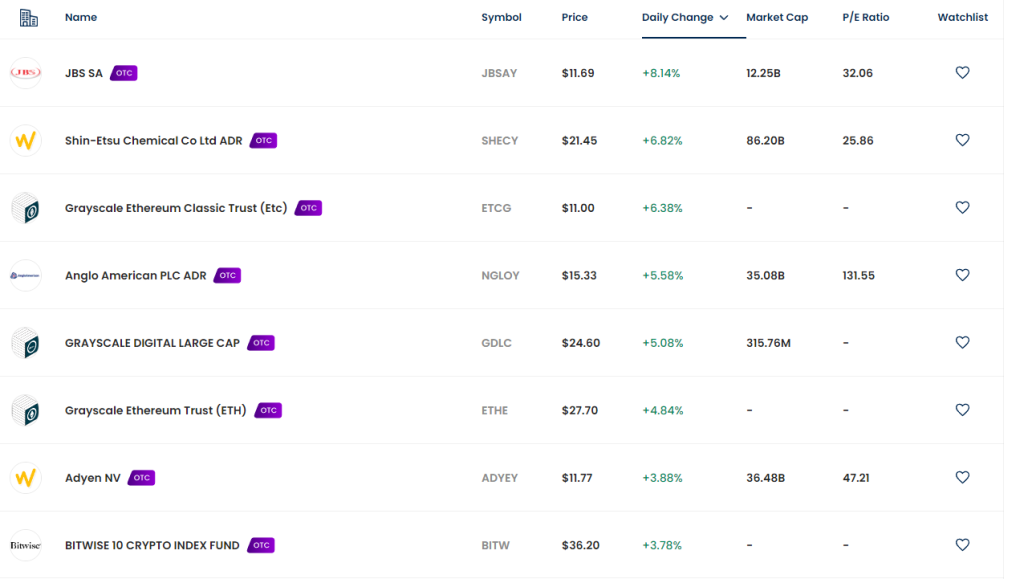Click the Grayscale Ethereum Classic Trust logo
Viewport: 1024px width, 579px height.
25,207
